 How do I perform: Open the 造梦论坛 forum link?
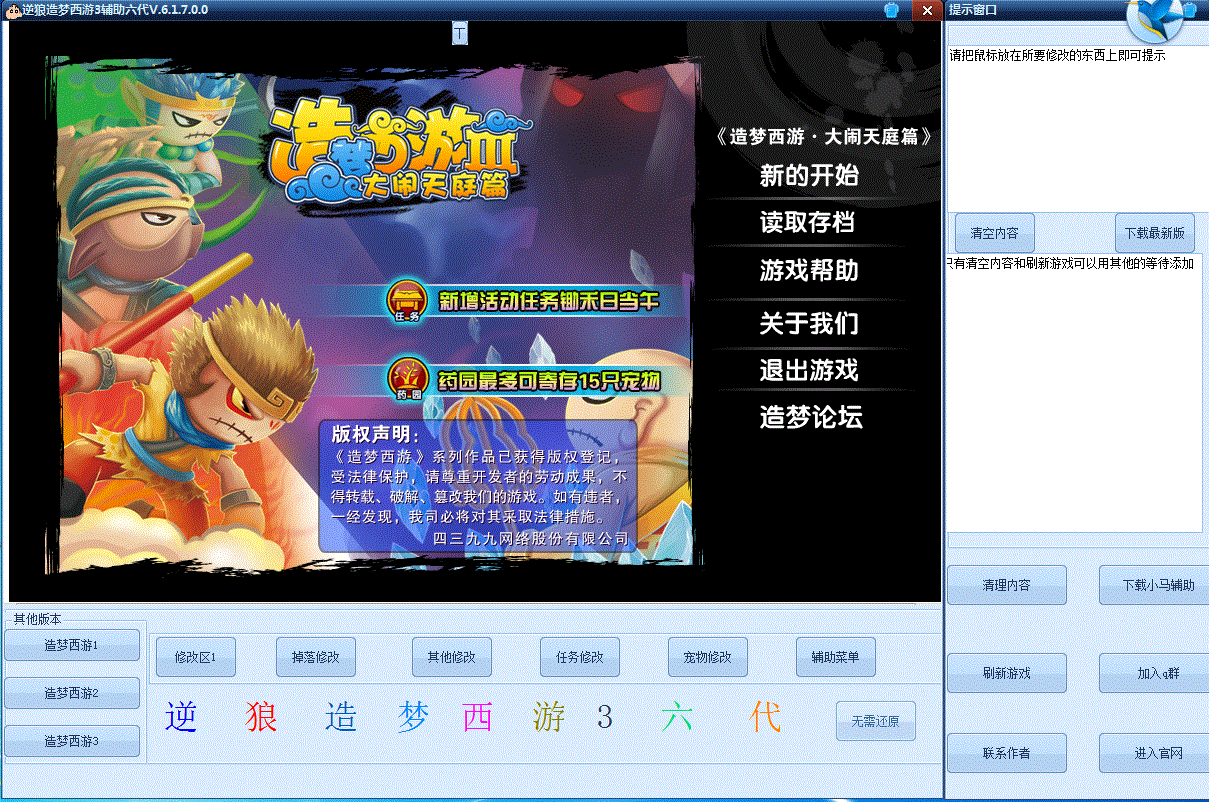[811, 417]
